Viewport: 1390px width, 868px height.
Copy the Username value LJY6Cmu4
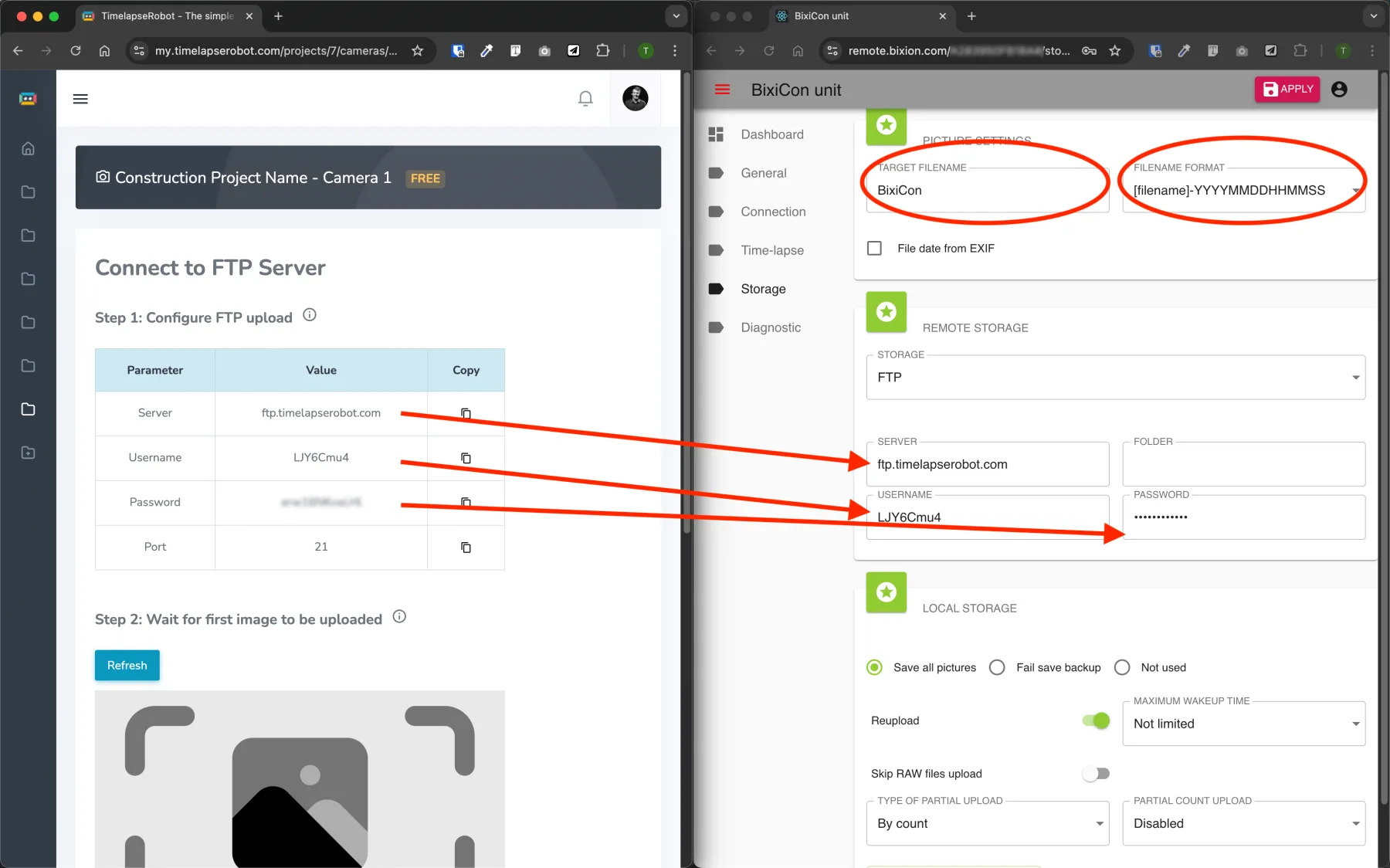(466, 458)
